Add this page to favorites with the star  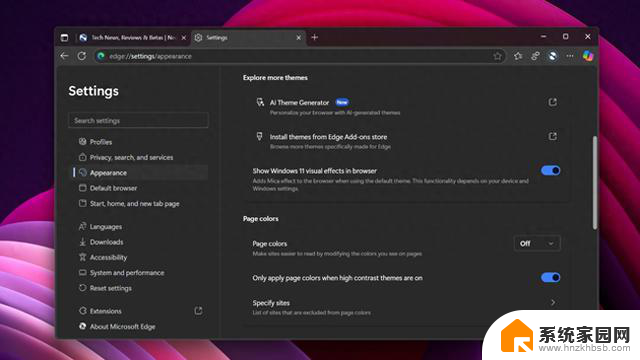coord(497,56)
